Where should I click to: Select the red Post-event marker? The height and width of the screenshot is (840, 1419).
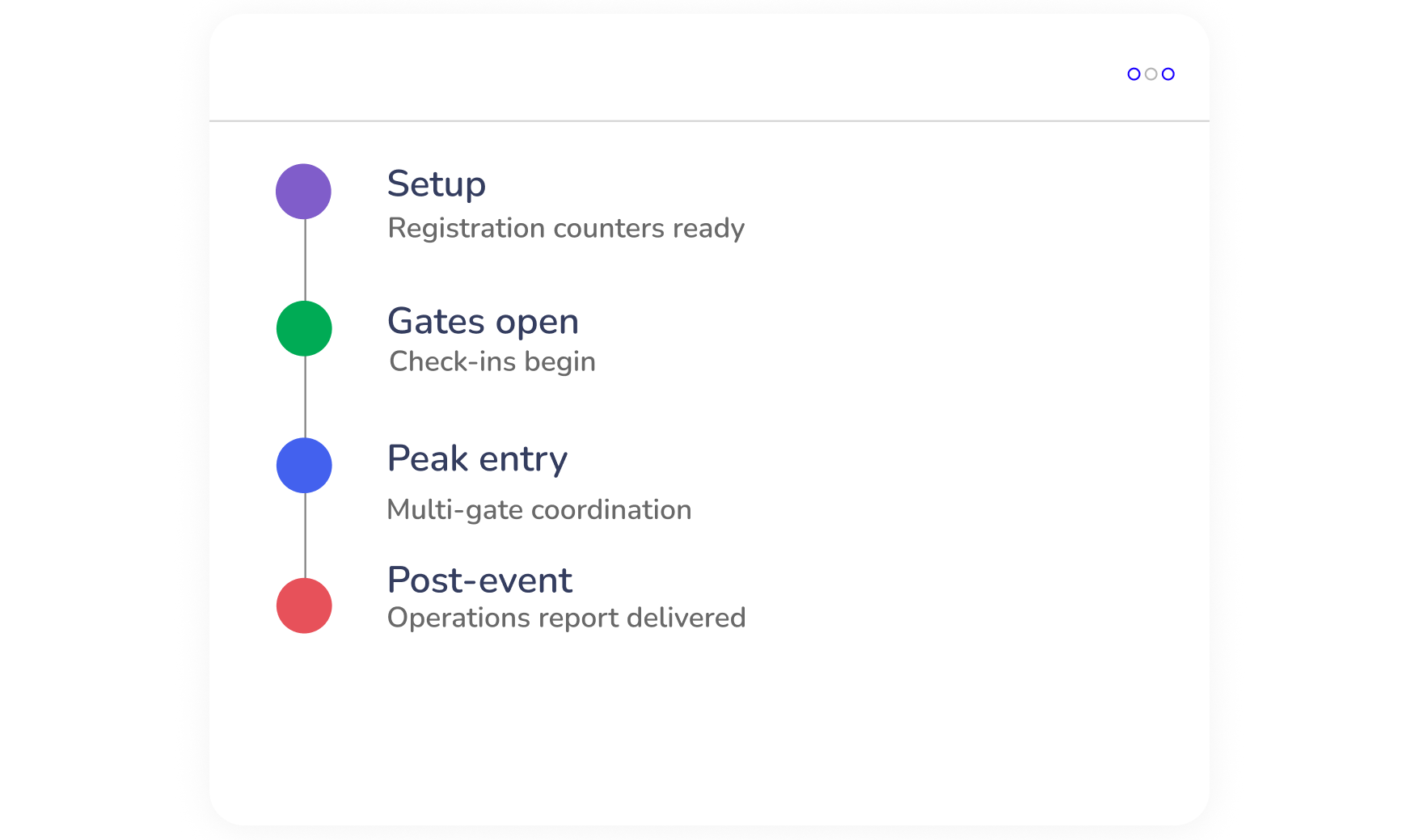click(304, 606)
